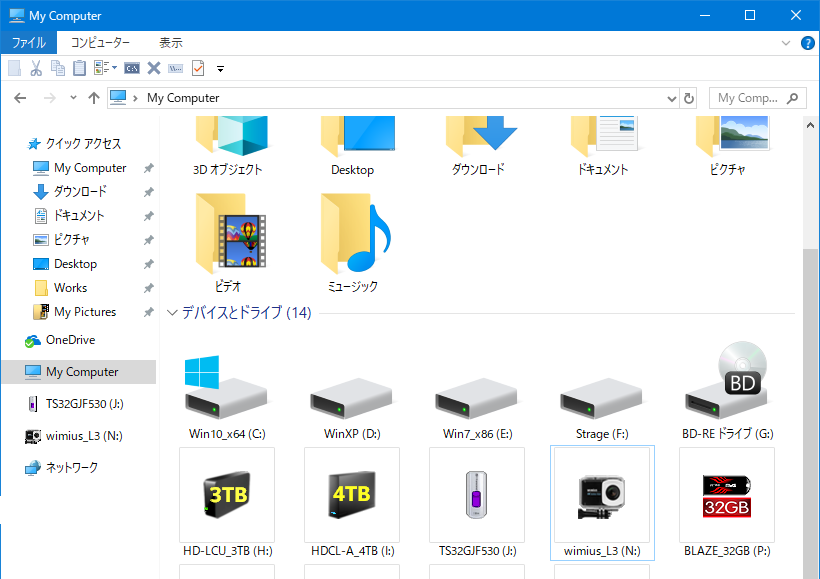Select the ピクチャ folder in main pane

pos(727,145)
